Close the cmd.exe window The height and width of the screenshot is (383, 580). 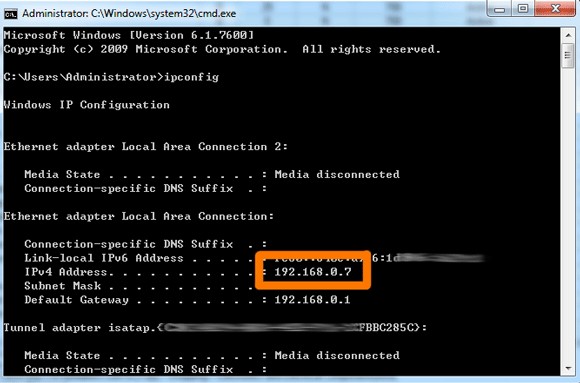click(555, 9)
